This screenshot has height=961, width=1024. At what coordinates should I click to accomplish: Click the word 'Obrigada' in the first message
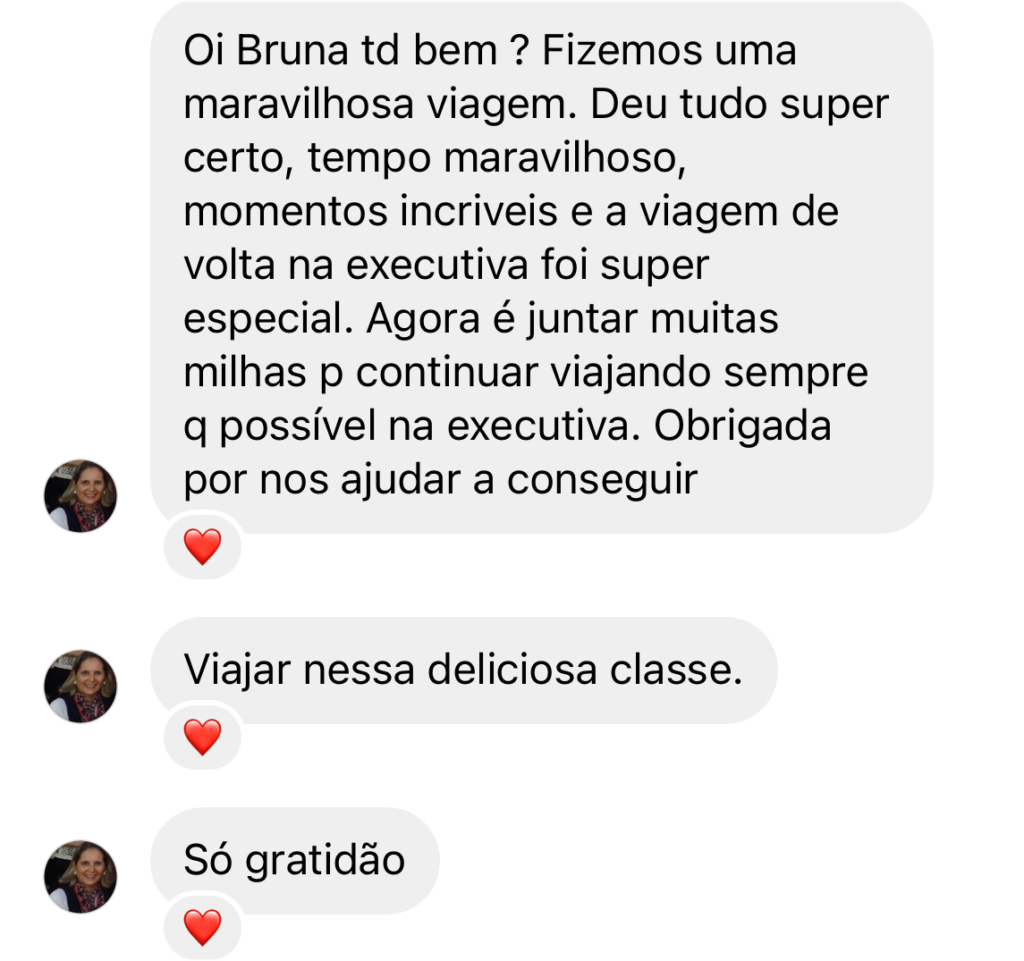[743, 426]
